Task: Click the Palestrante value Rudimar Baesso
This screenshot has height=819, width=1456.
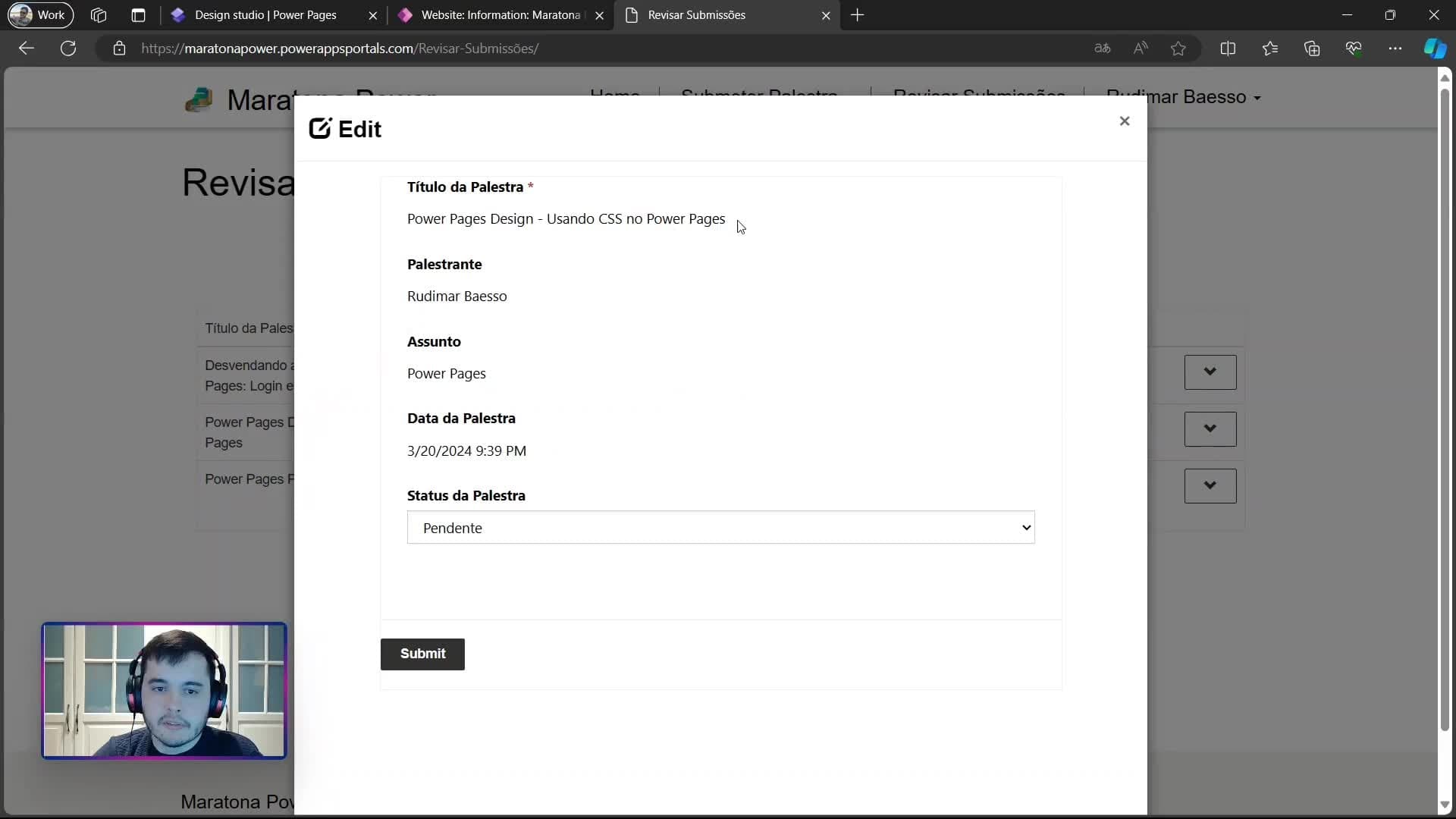Action: [457, 297]
